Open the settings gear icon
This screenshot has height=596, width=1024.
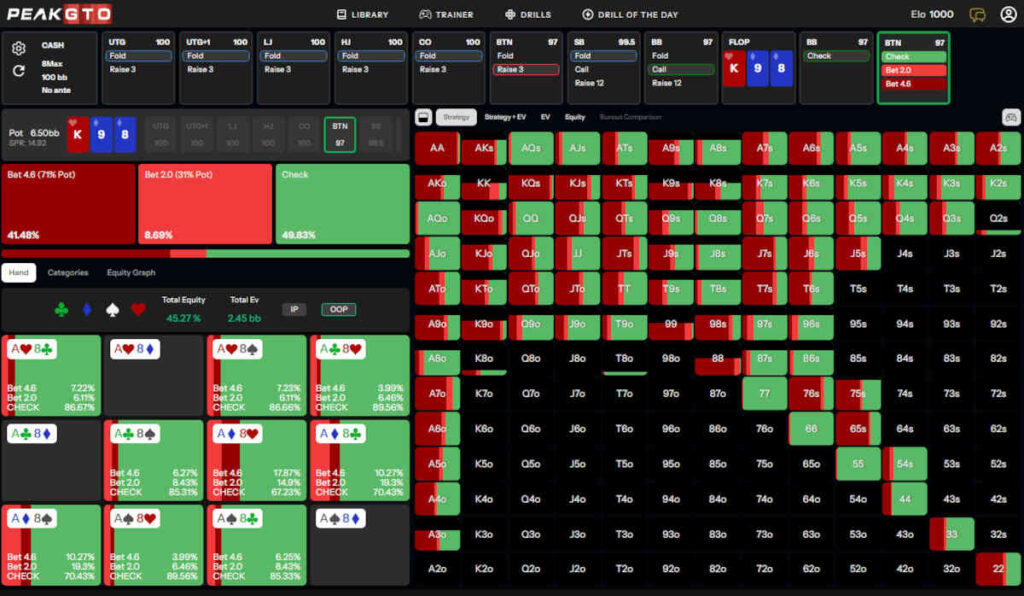(19, 49)
